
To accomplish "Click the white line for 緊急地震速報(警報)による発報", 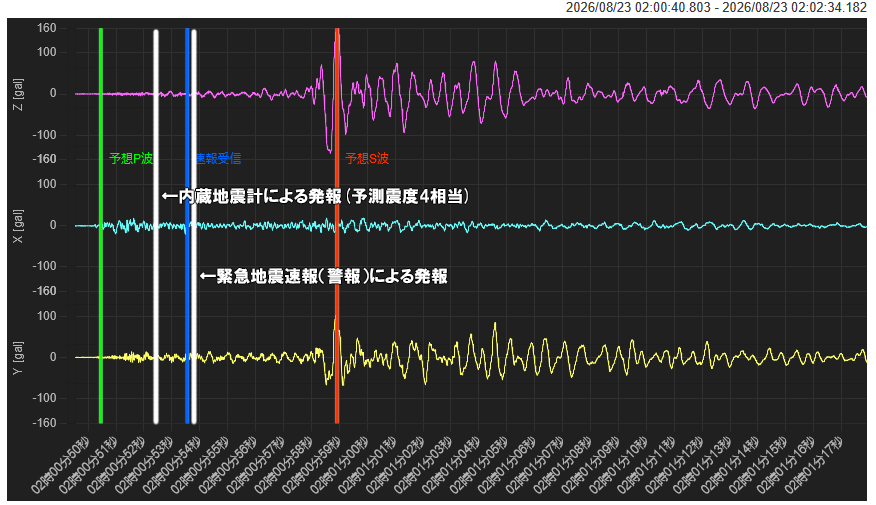I will point(194,226).
